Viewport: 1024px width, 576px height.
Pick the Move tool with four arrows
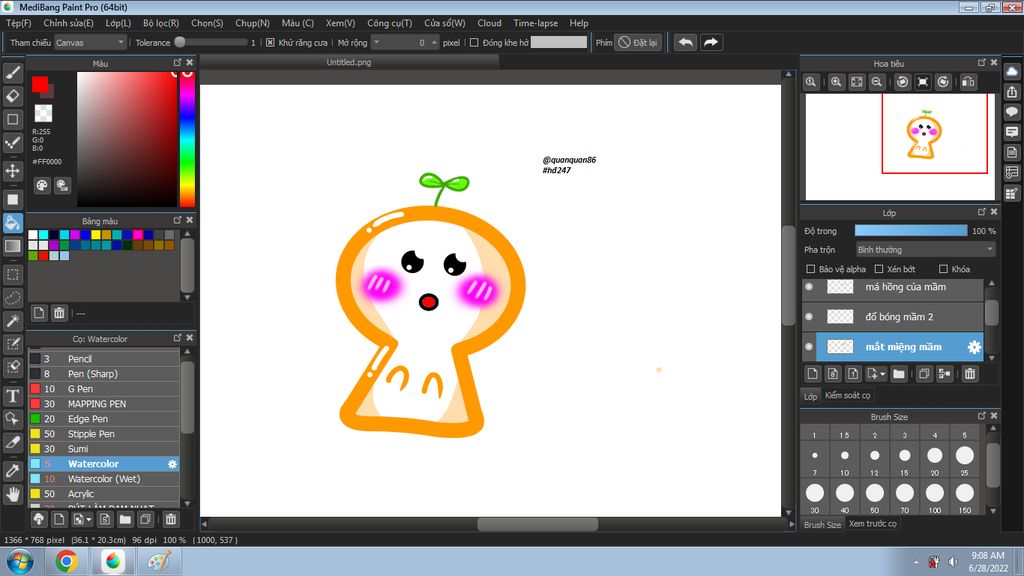click(x=12, y=171)
